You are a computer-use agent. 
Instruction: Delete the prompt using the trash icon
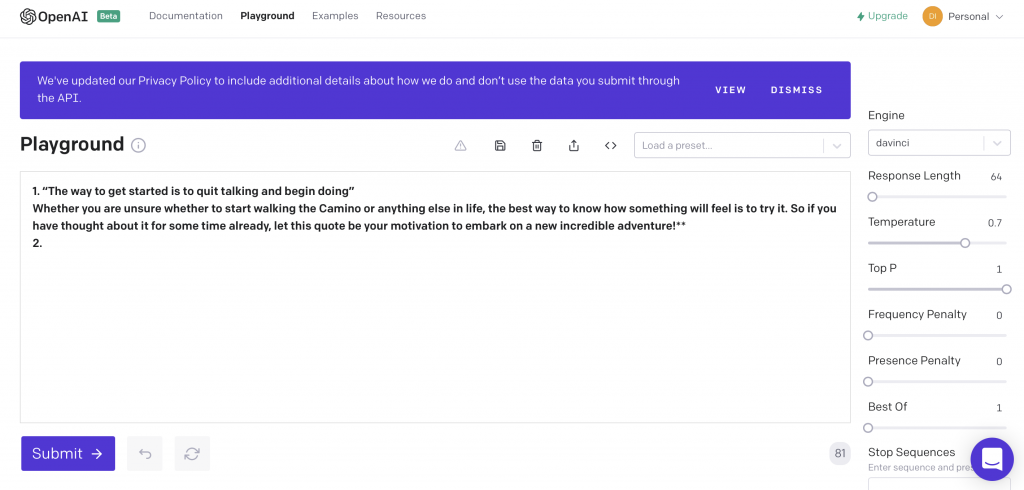(x=537, y=146)
